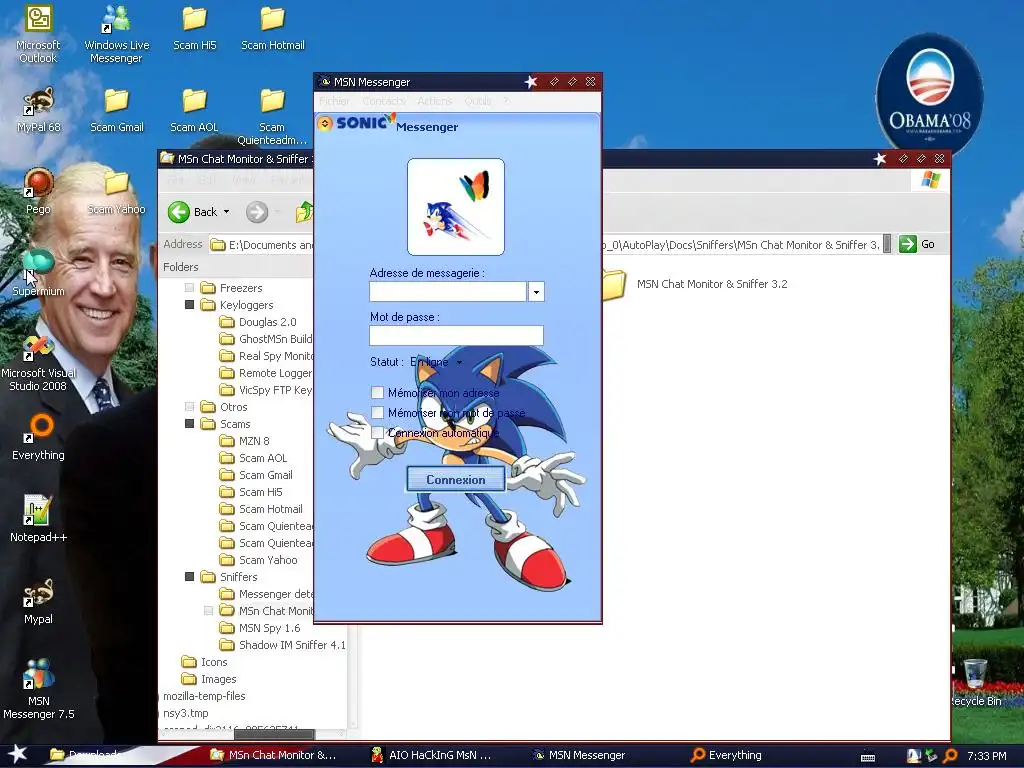Screen dimensions: 1024x768
Task: Click the Sonic display picture in Messenger
Action: click(456, 207)
